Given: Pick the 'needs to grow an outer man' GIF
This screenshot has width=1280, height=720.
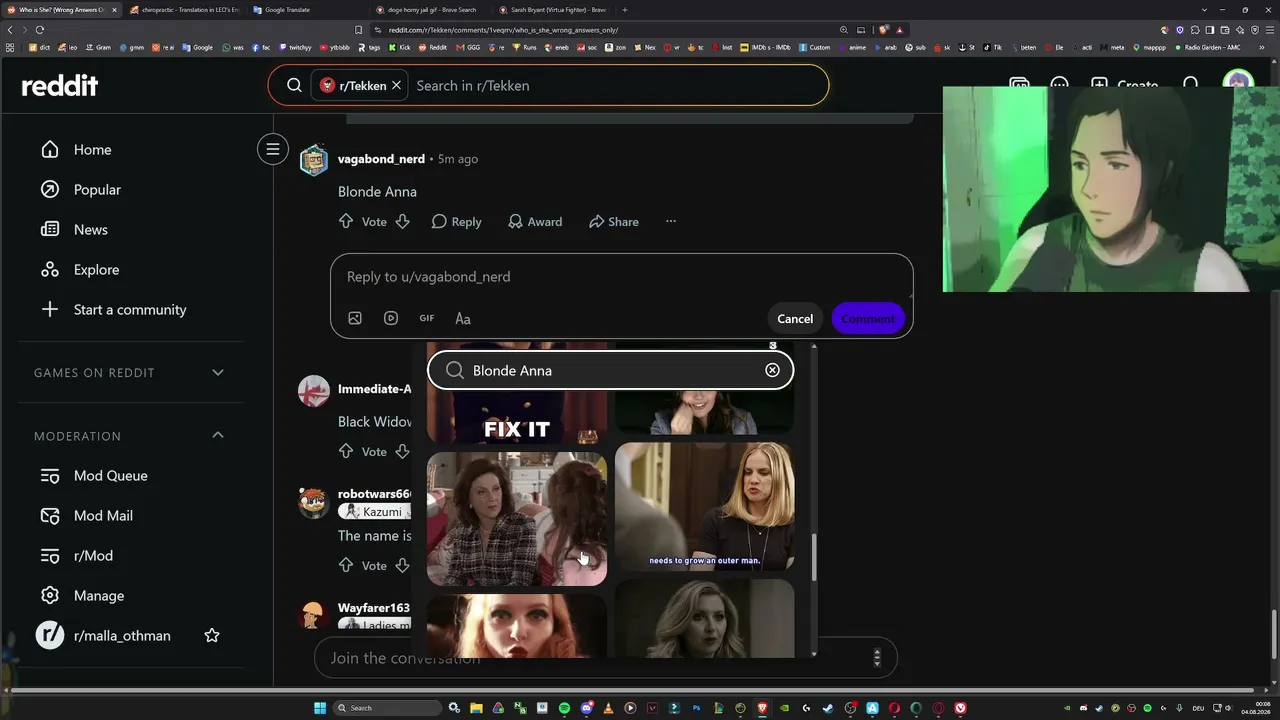Looking at the screenshot, I should (705, 507).
